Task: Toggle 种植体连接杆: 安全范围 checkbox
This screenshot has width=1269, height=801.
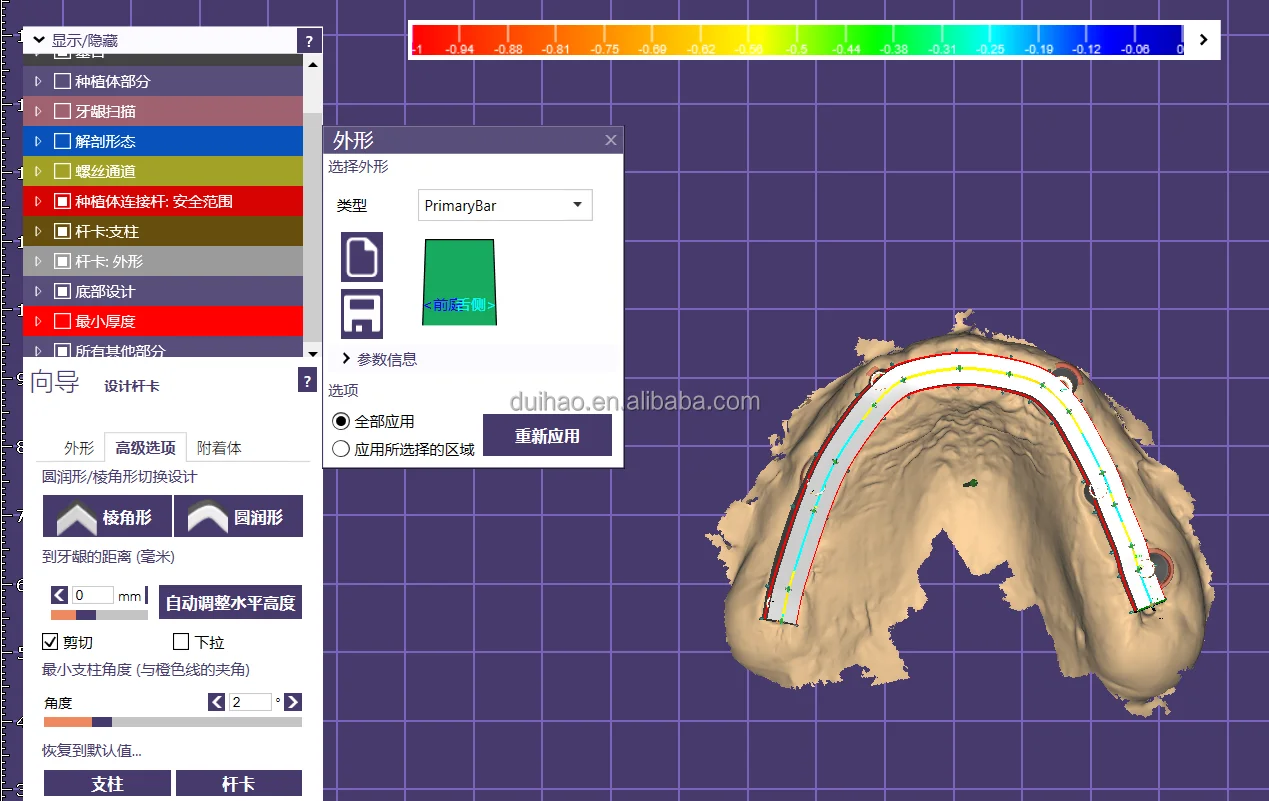Action: (x=62, y=201)
